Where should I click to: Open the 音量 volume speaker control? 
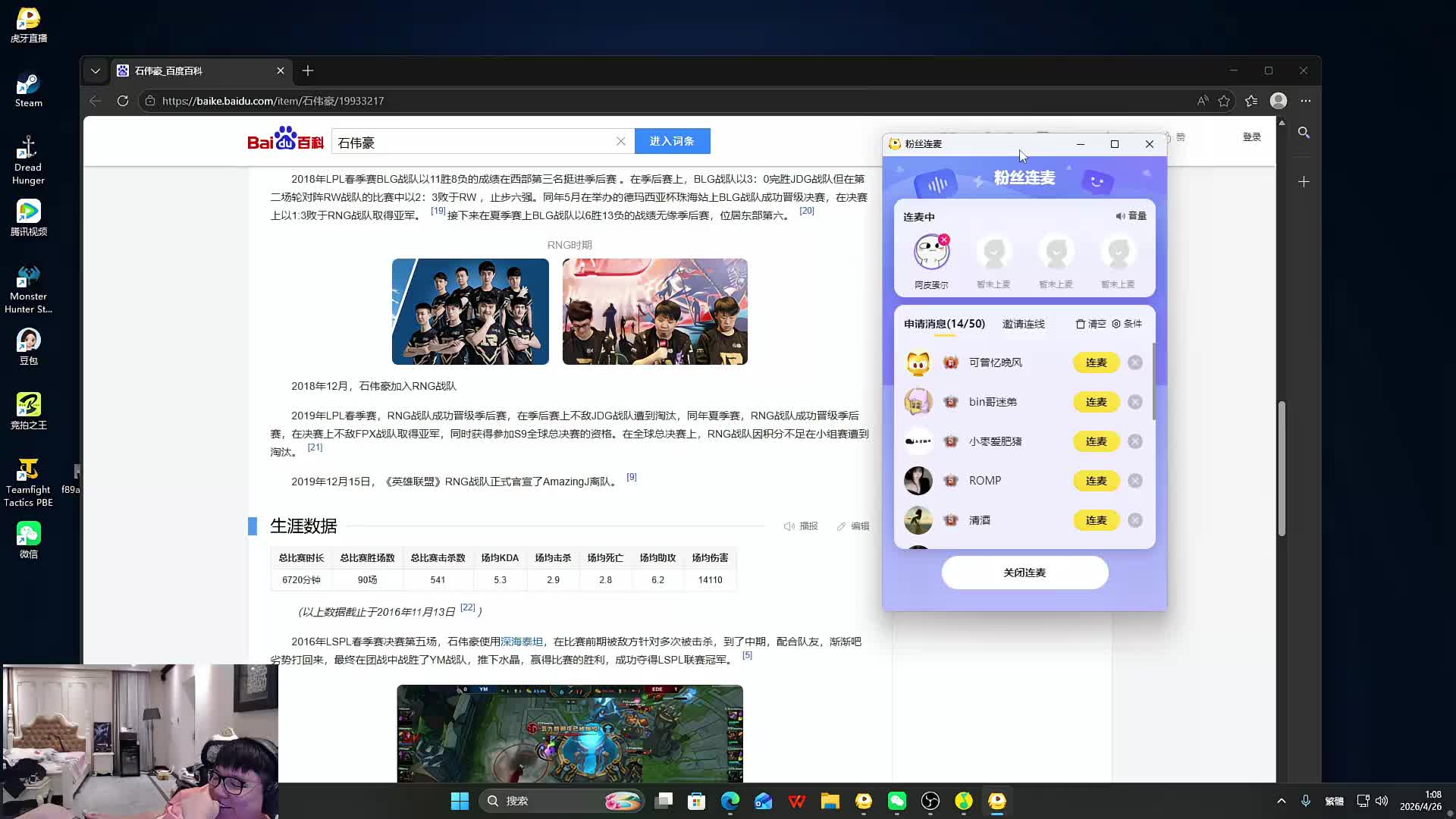click(x=1130, y=216)
